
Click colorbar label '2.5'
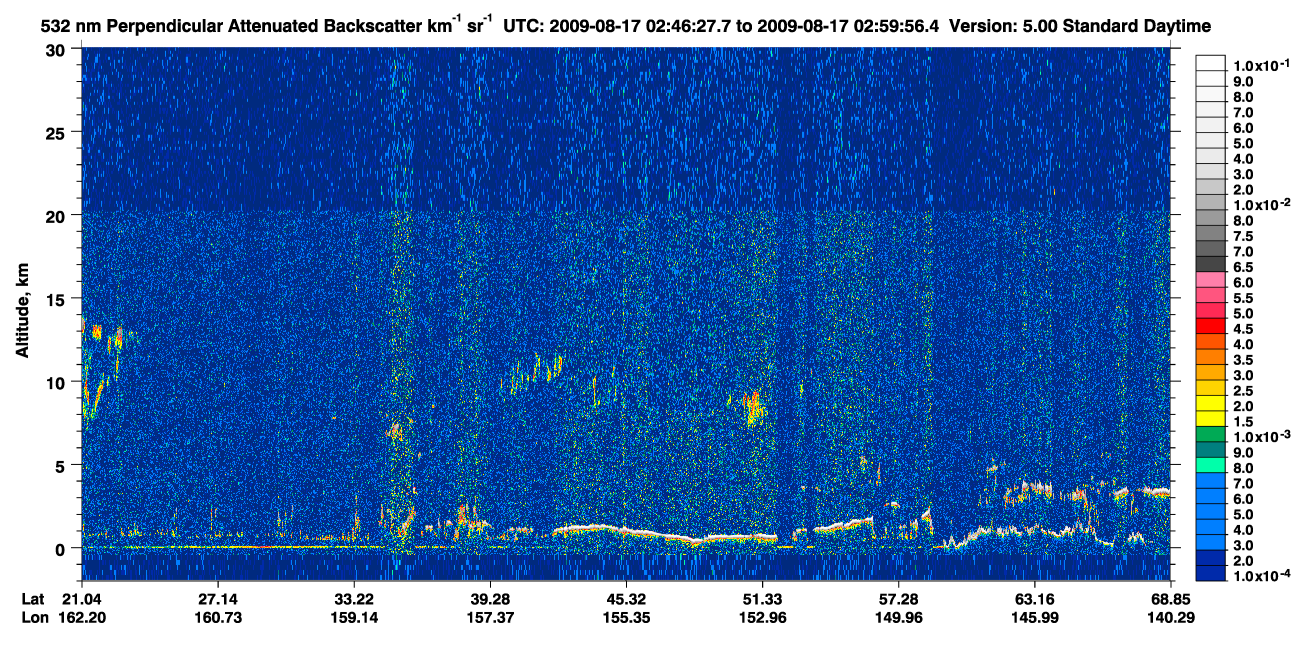(1243, 390)
